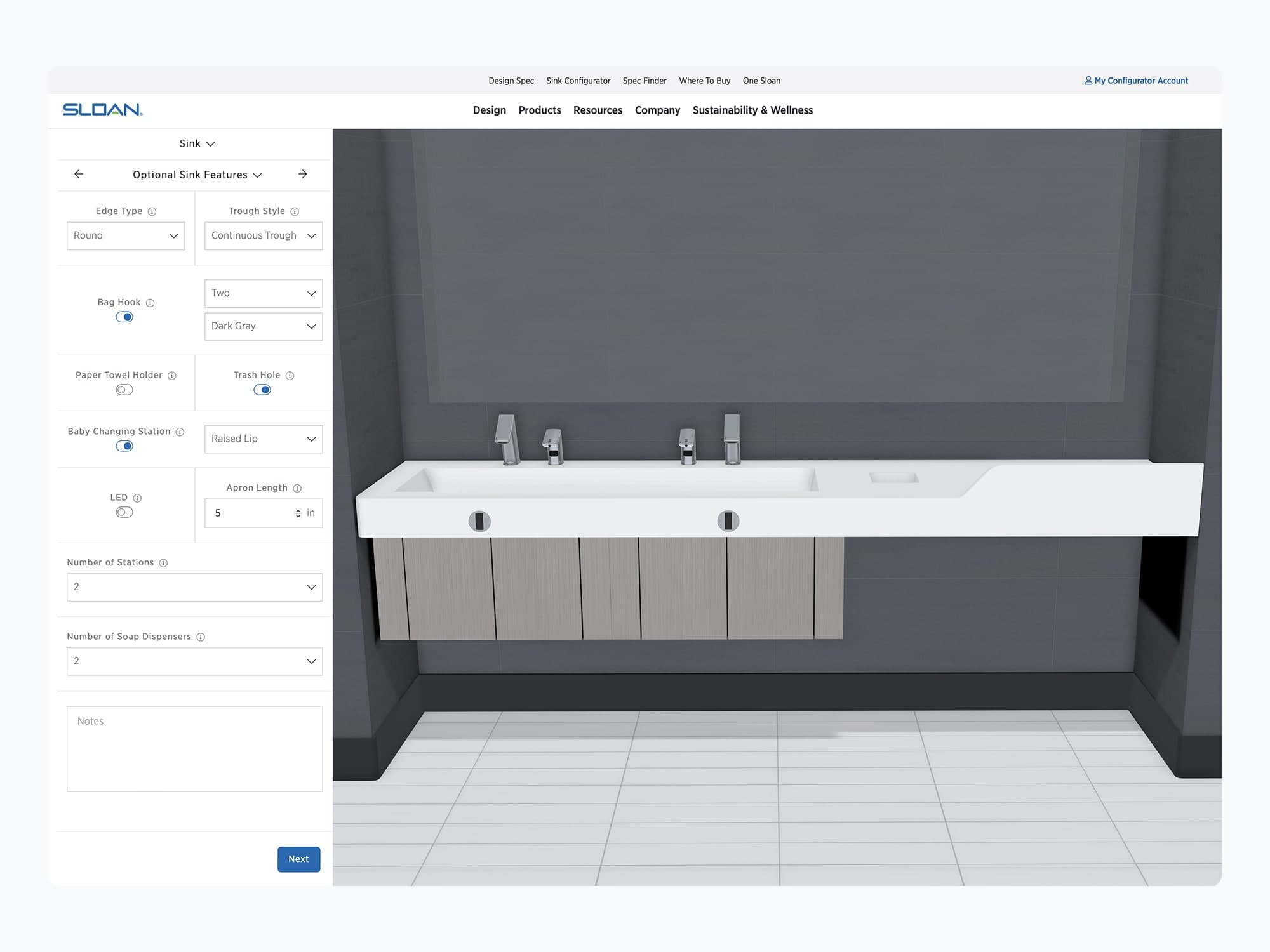Open the Edge Type info tooltip
1270x952 pixels.
(x=152, y=211)
